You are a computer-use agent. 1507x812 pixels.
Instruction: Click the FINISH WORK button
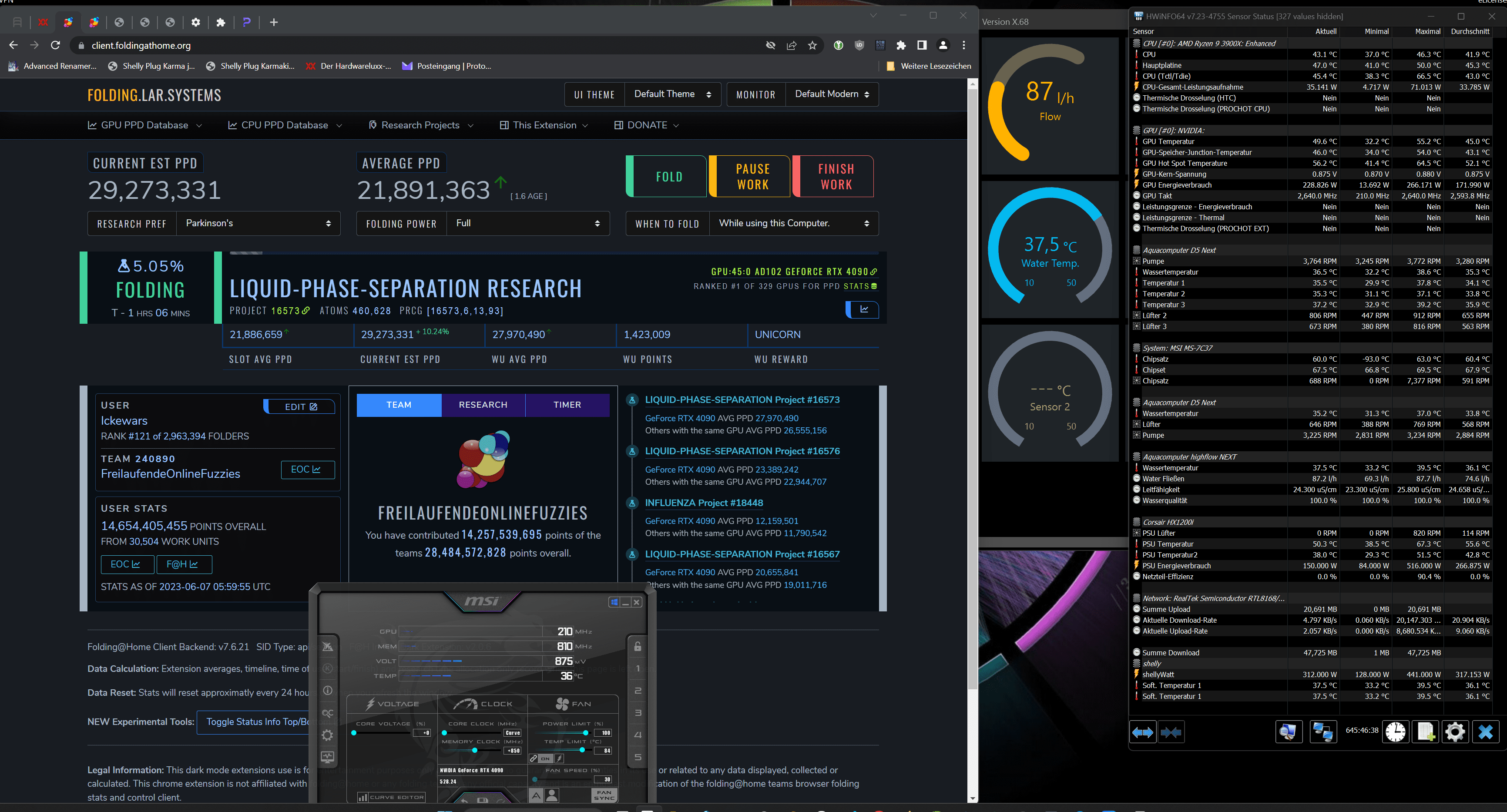point(834,176)
